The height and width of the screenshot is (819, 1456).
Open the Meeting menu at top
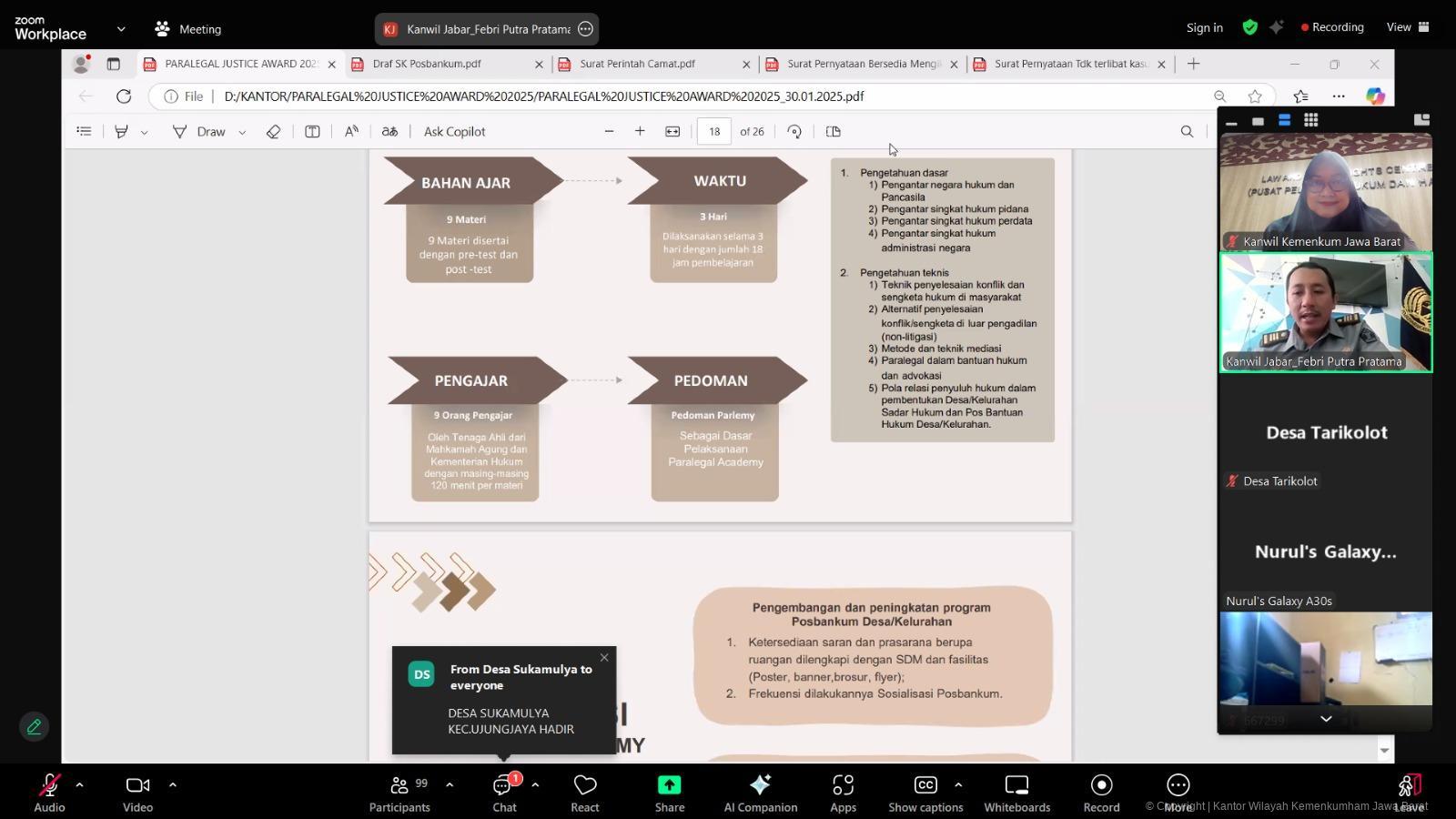click(x=188, y=29)
